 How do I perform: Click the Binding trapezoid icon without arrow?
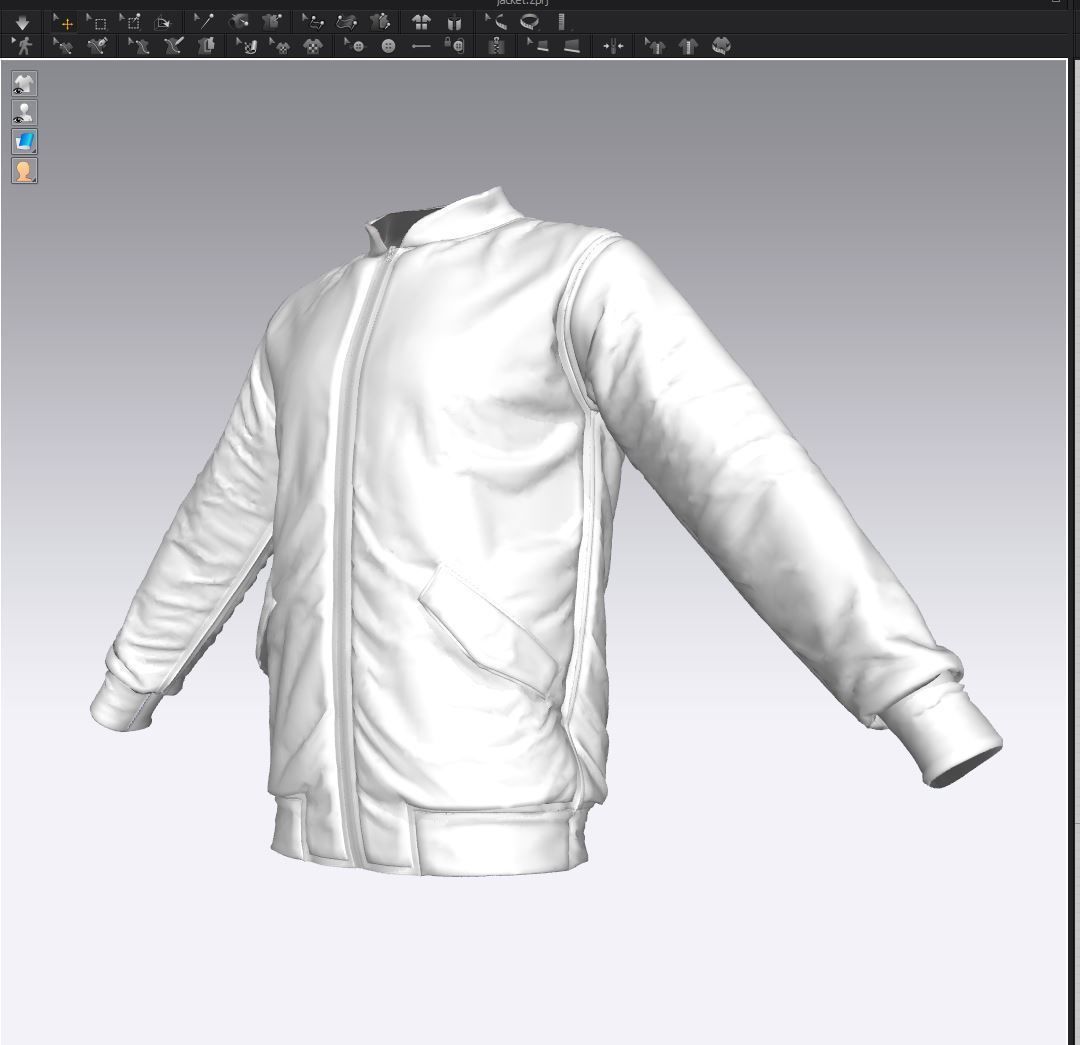(572, 46)
